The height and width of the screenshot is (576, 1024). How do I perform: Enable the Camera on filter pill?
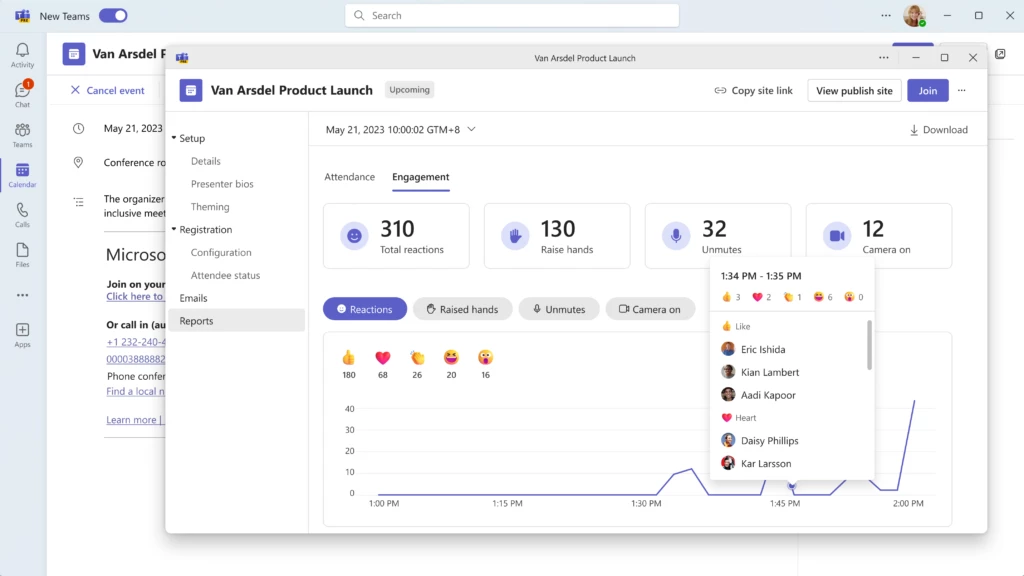(650, 309)
